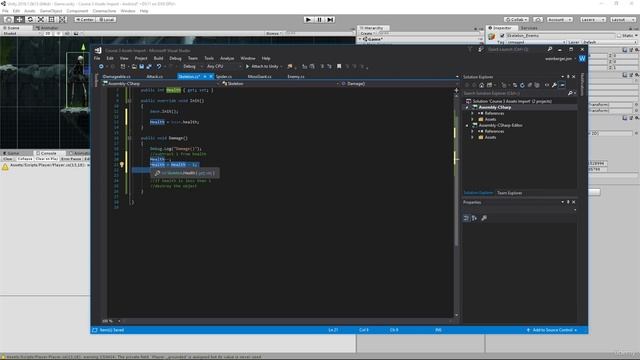
Task: Open Unity GameObject menu
Action: point(51,11)
